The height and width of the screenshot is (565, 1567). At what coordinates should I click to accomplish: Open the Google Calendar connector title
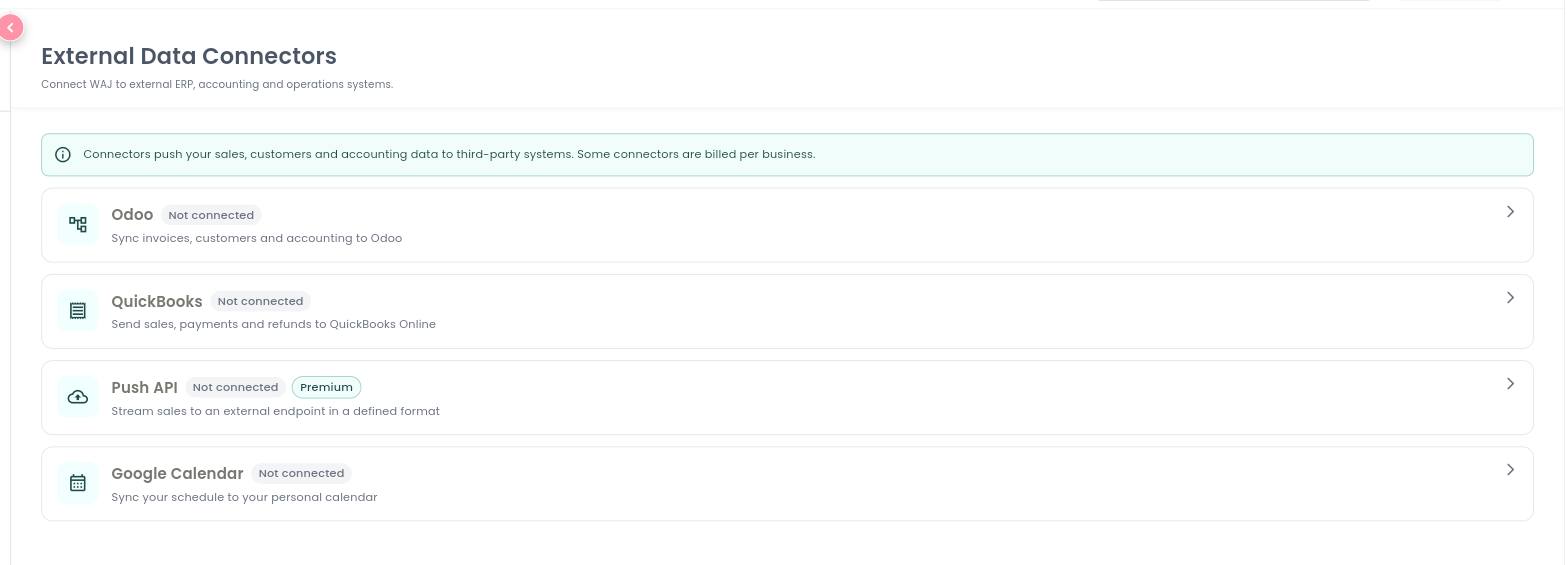coord(177,473)
